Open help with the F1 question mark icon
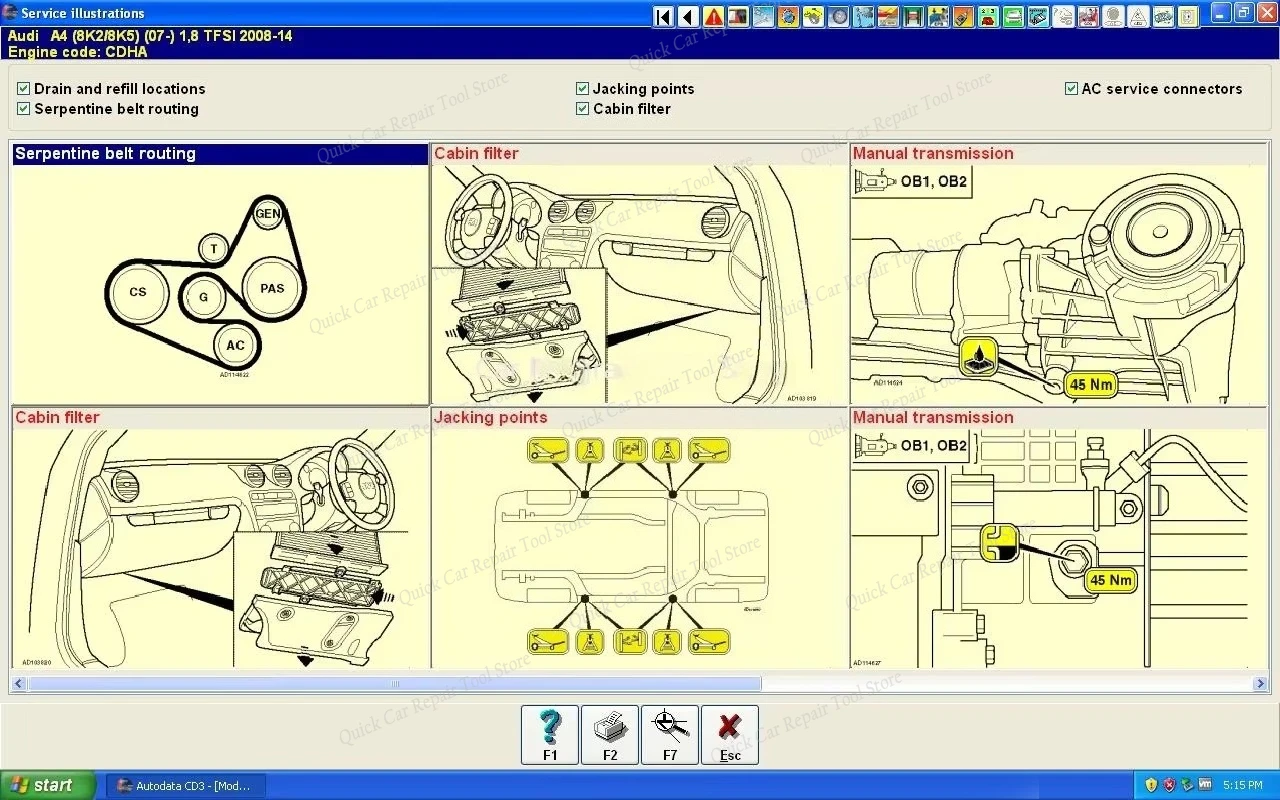The height and width of the screenshot is (800, 1280). pyautogui.click(x=549, y=735)
